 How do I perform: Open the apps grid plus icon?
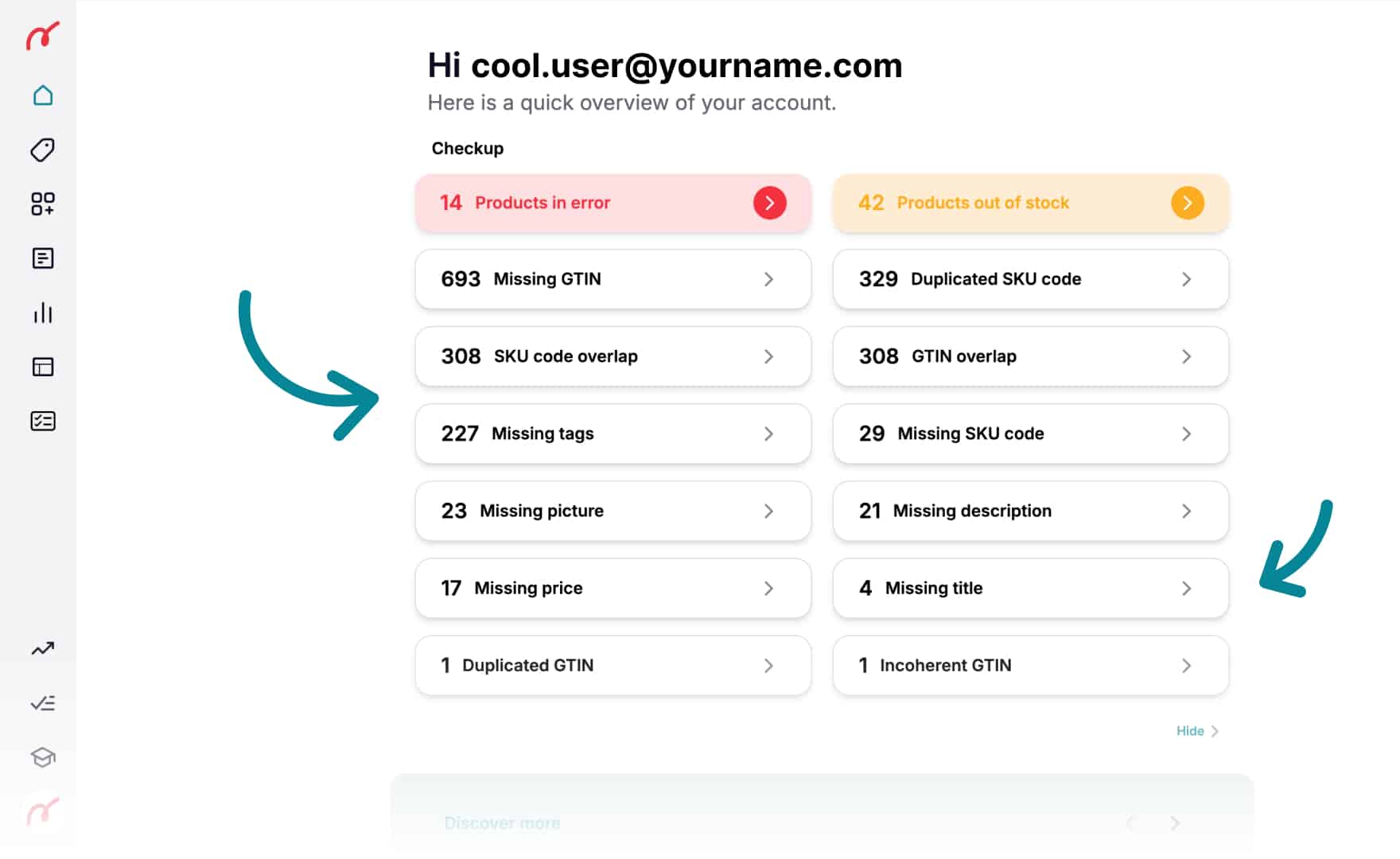coord(43,204)
